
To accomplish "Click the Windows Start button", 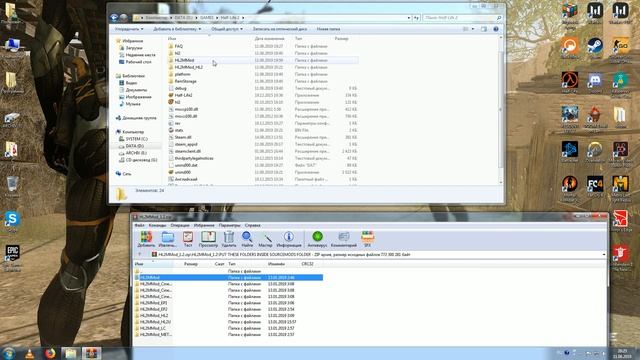I will (x=8, y=353).
